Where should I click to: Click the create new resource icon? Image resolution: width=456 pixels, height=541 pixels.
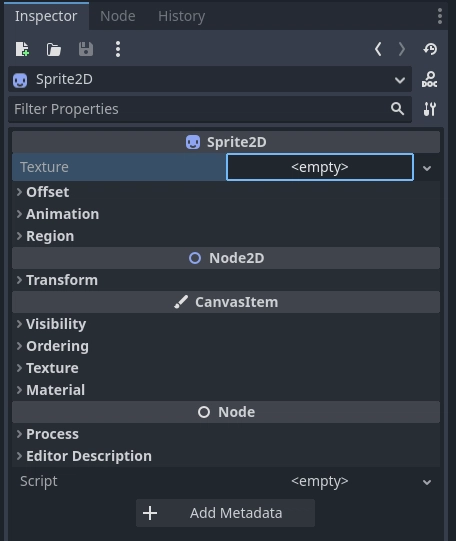pos(22,49)
